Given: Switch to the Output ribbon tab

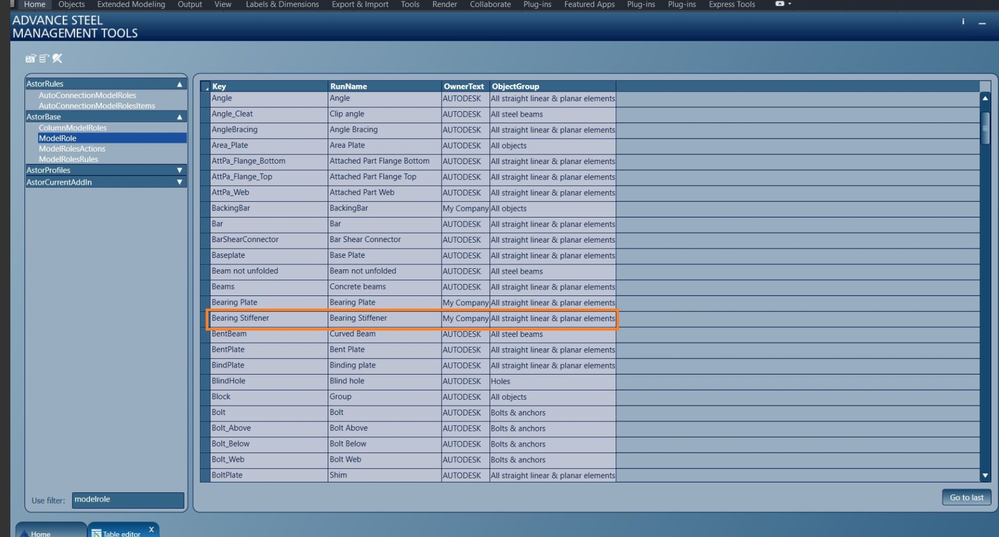Looking at the screenshot, I should 189,4.
